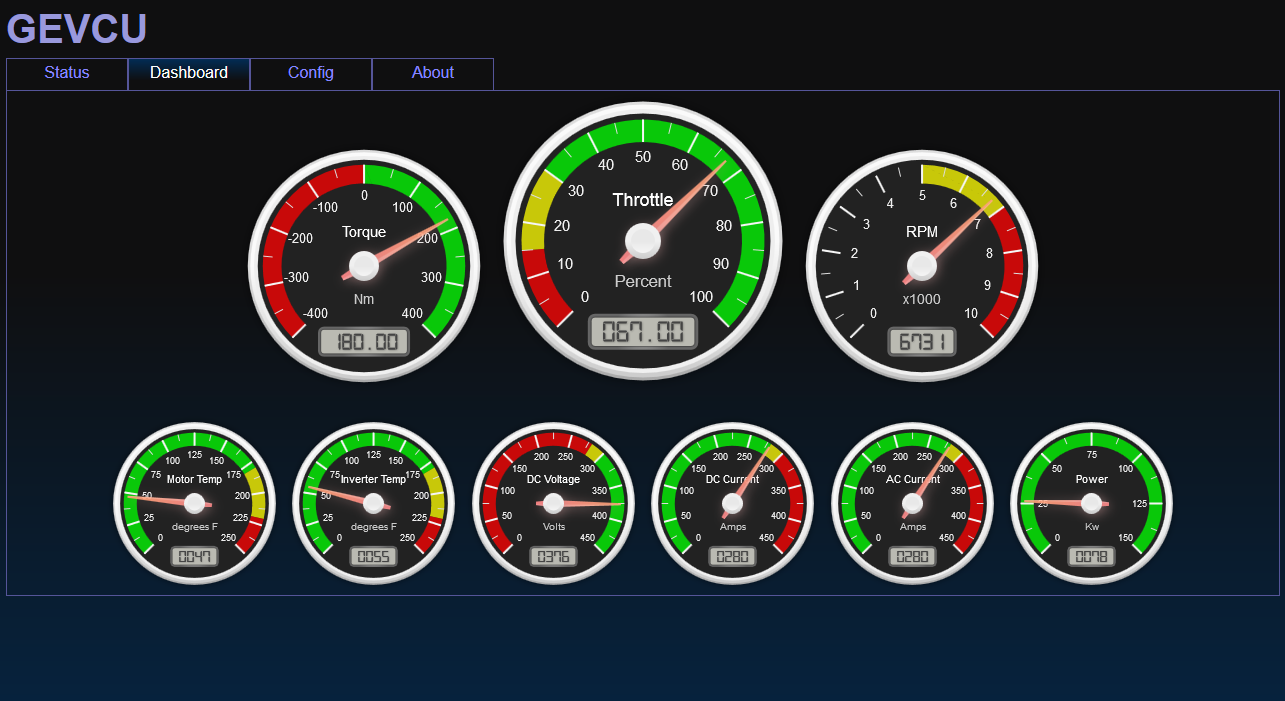Click the Power readout showing 0078
Image resolution: width=1285 pixels, height=701 pixels.
click(1091, 556)
